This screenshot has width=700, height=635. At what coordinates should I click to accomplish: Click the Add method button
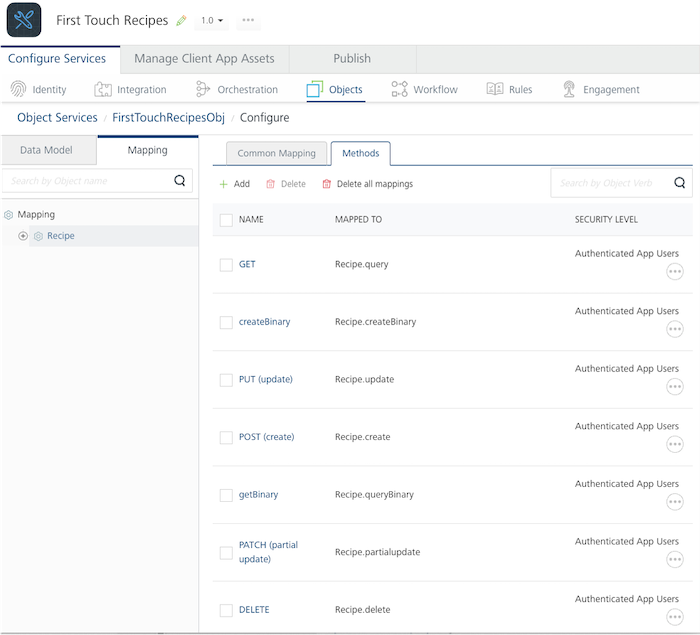(235, 184)
